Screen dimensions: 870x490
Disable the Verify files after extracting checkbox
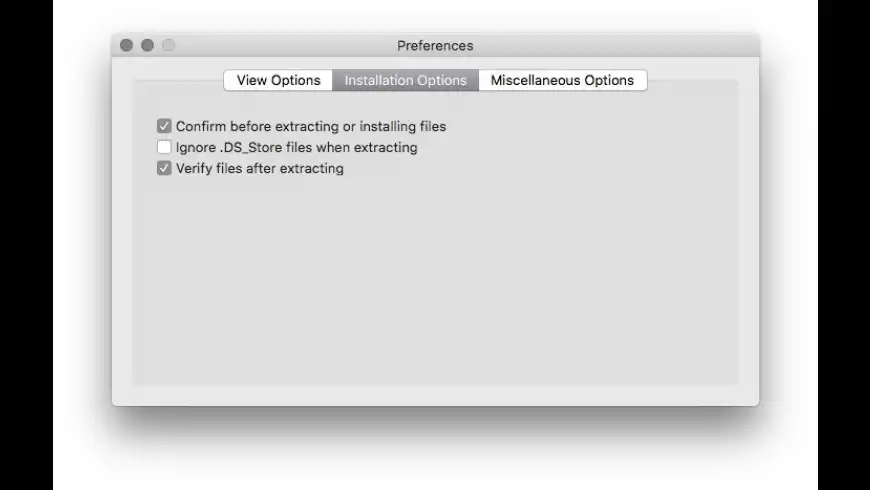(164, 169)
